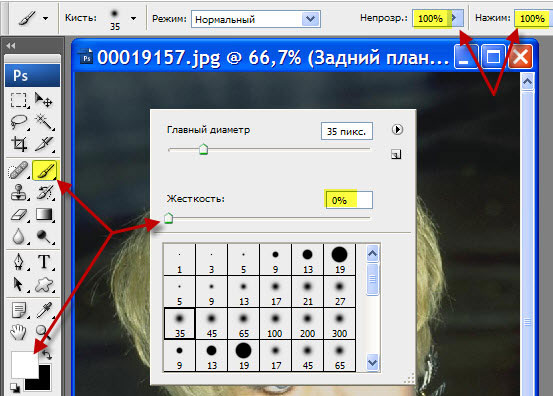Click the Жесткость 0% value field

349,200
